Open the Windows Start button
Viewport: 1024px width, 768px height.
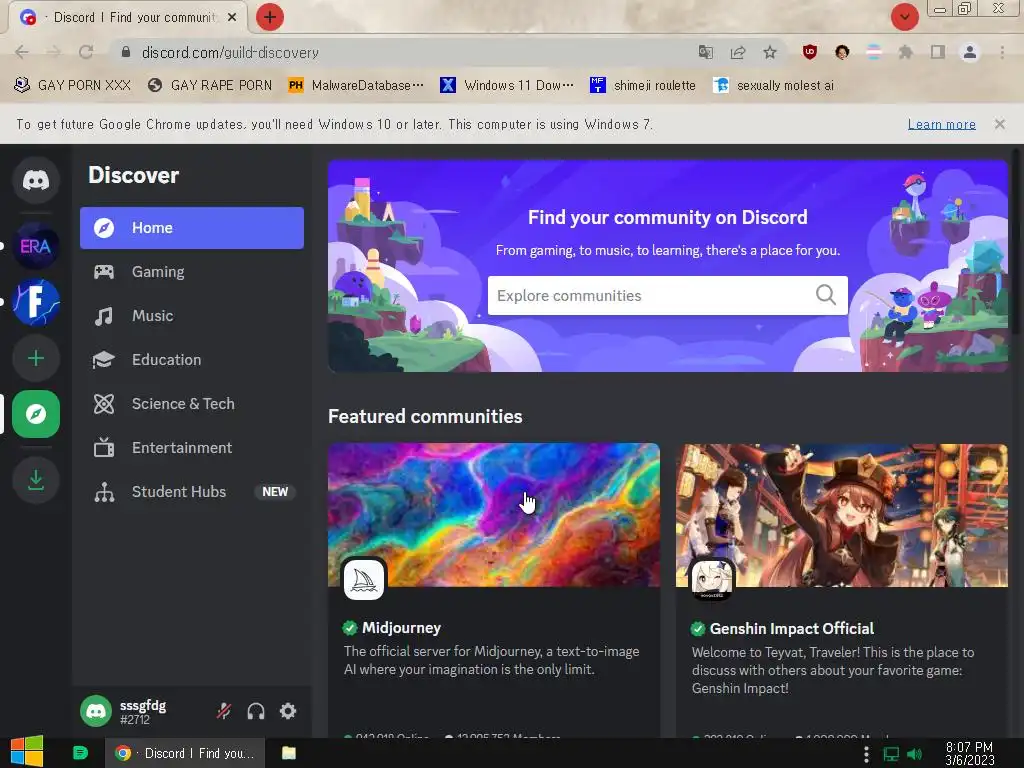coord(27,752)
